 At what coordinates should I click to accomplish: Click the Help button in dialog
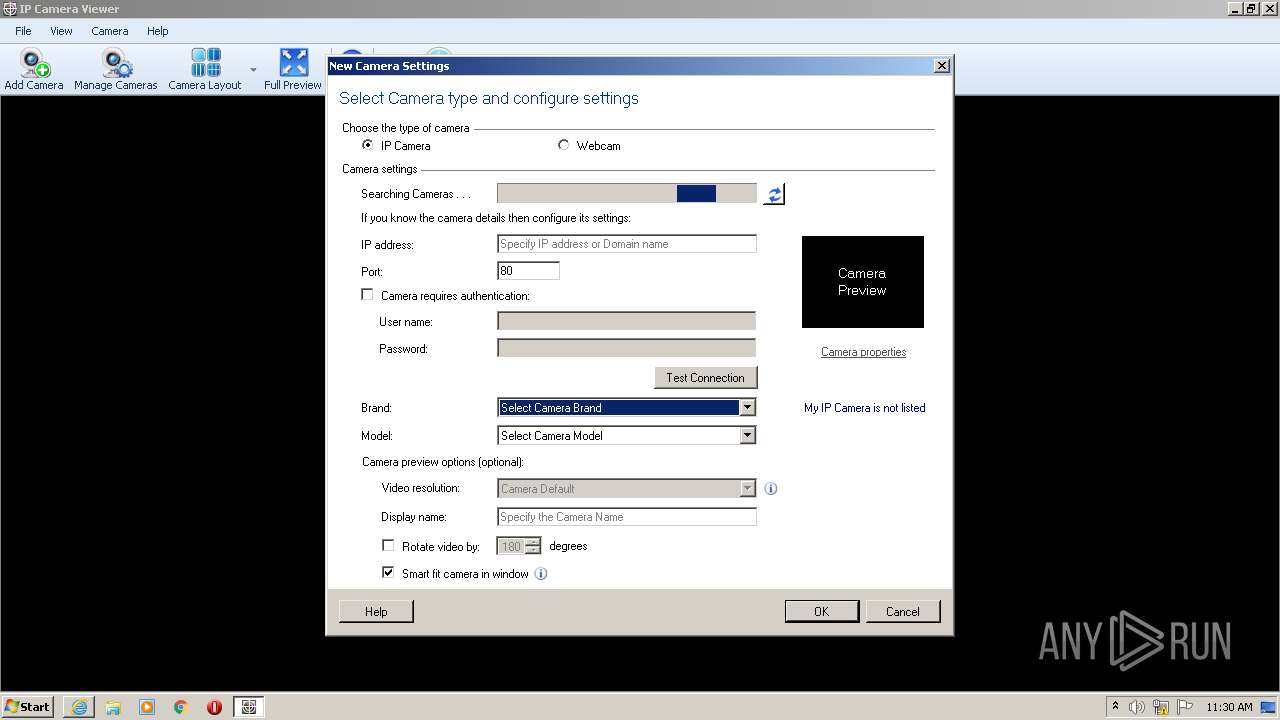coord(376,611)
